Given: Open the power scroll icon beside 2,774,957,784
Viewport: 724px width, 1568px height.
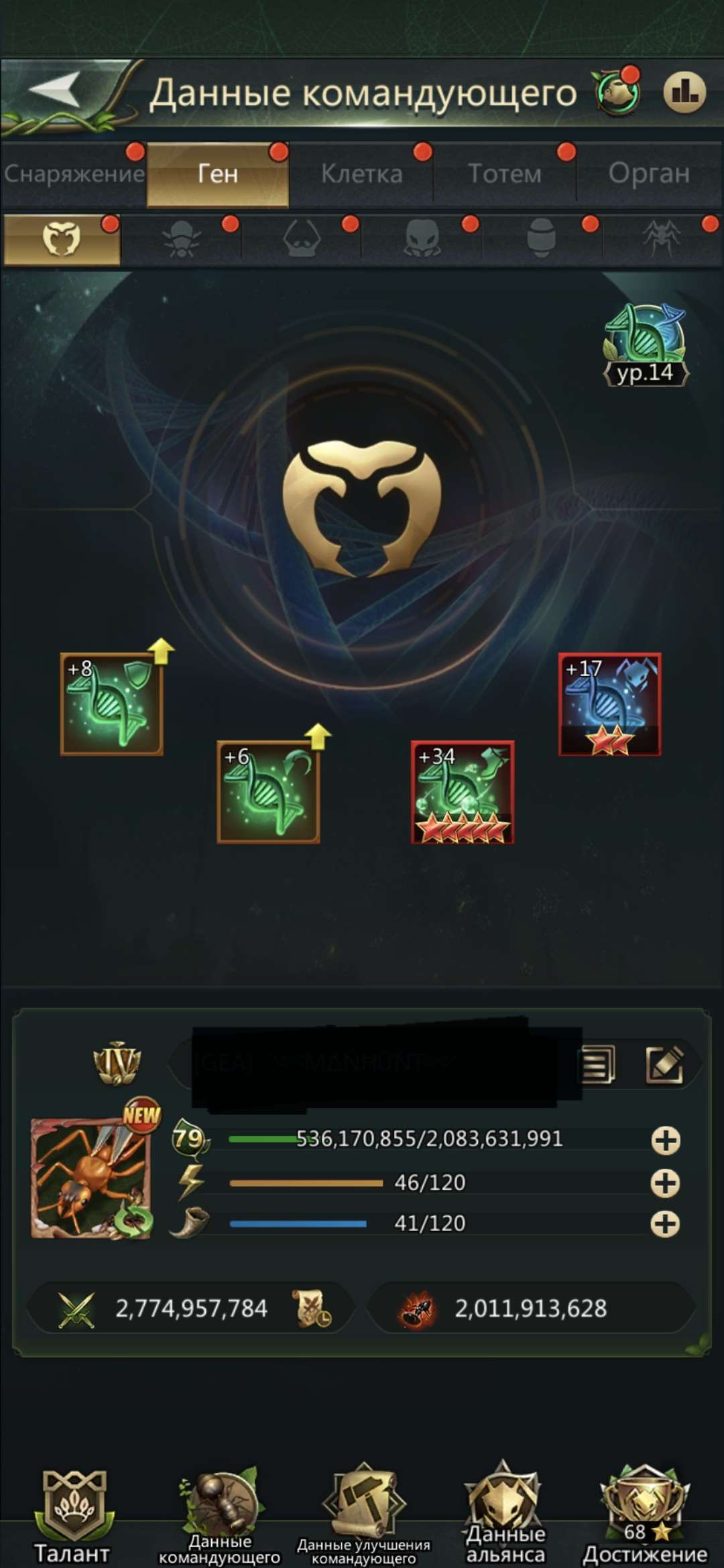Looking at the screenshot, I should pos(312,1308).
